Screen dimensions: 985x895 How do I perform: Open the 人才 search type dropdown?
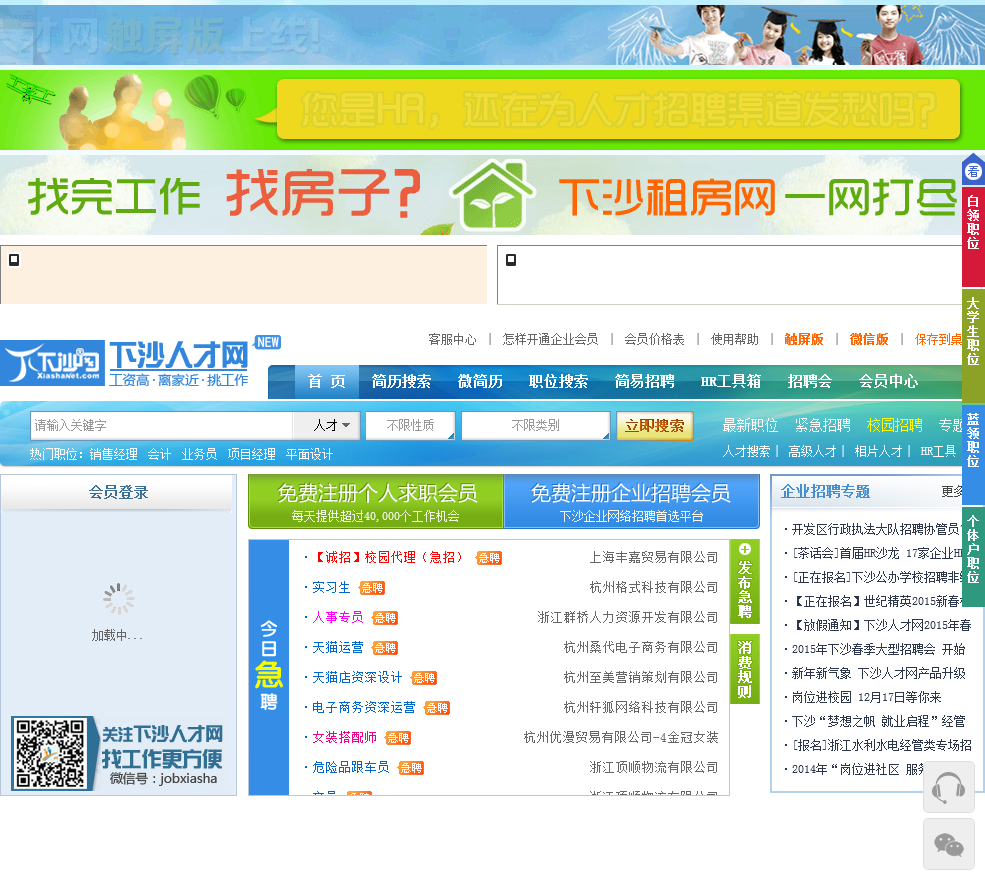328,426
